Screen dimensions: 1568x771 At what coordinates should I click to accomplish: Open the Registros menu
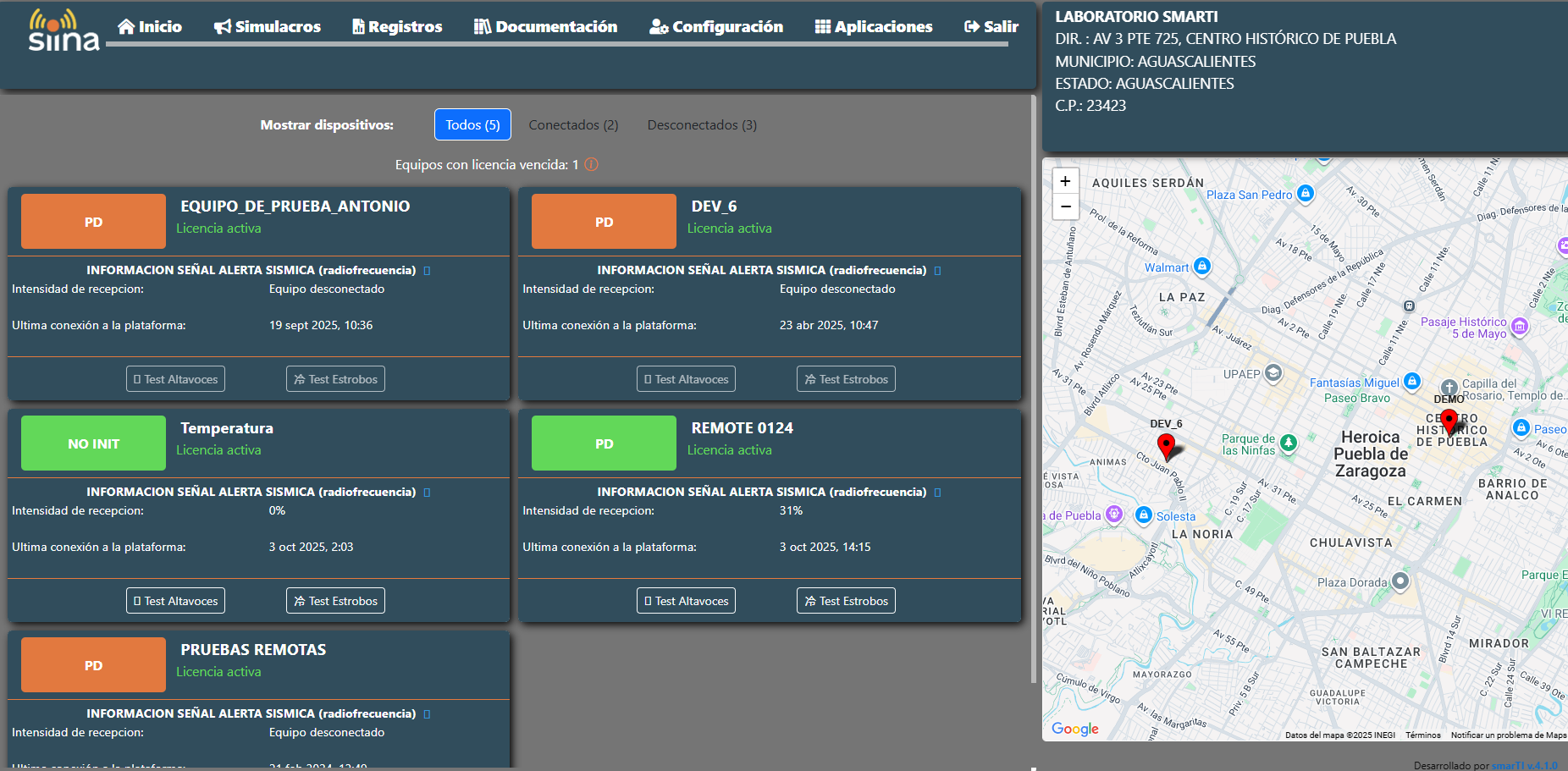tap(397, 27)
